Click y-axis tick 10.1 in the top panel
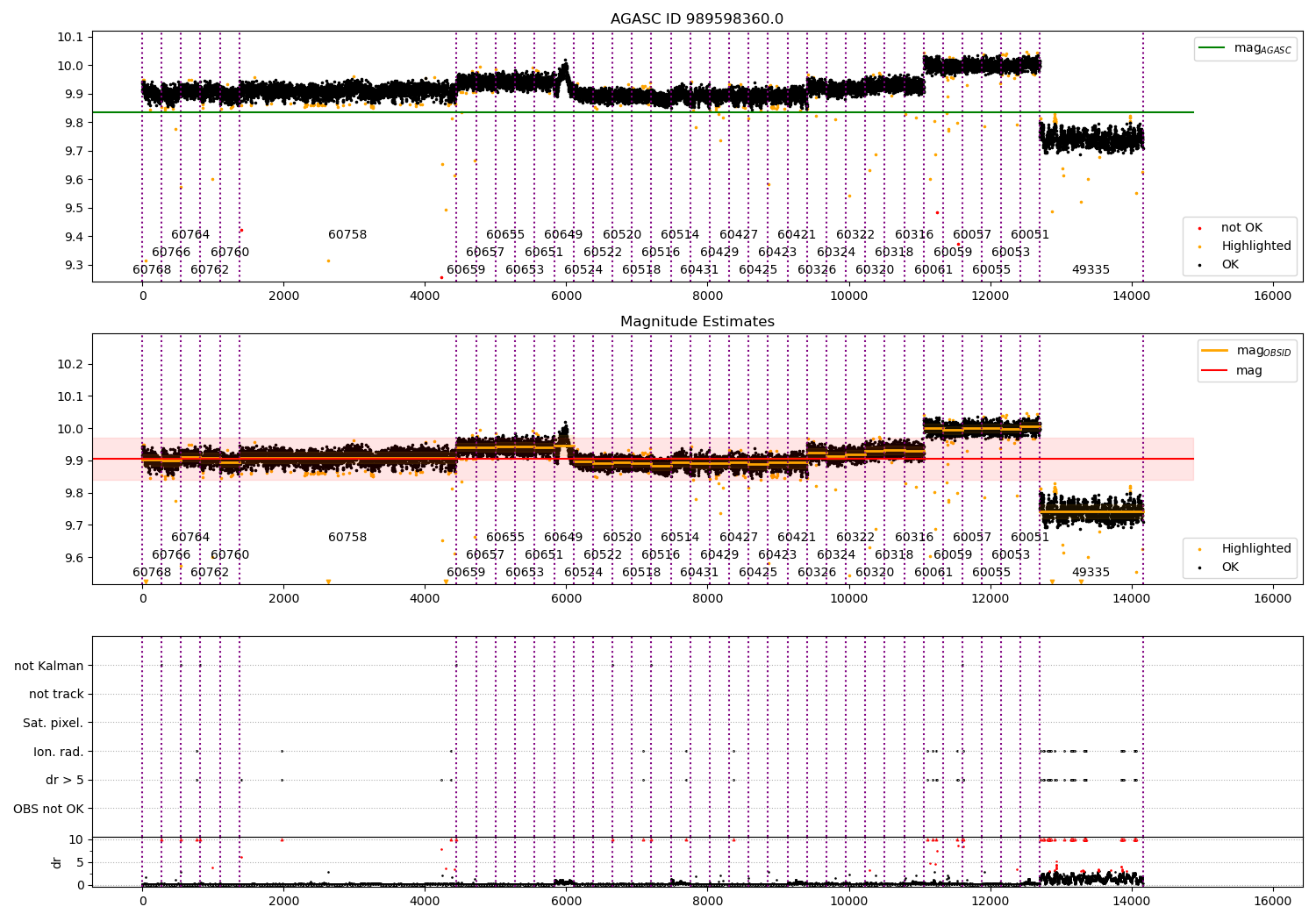 coord(71,38)
